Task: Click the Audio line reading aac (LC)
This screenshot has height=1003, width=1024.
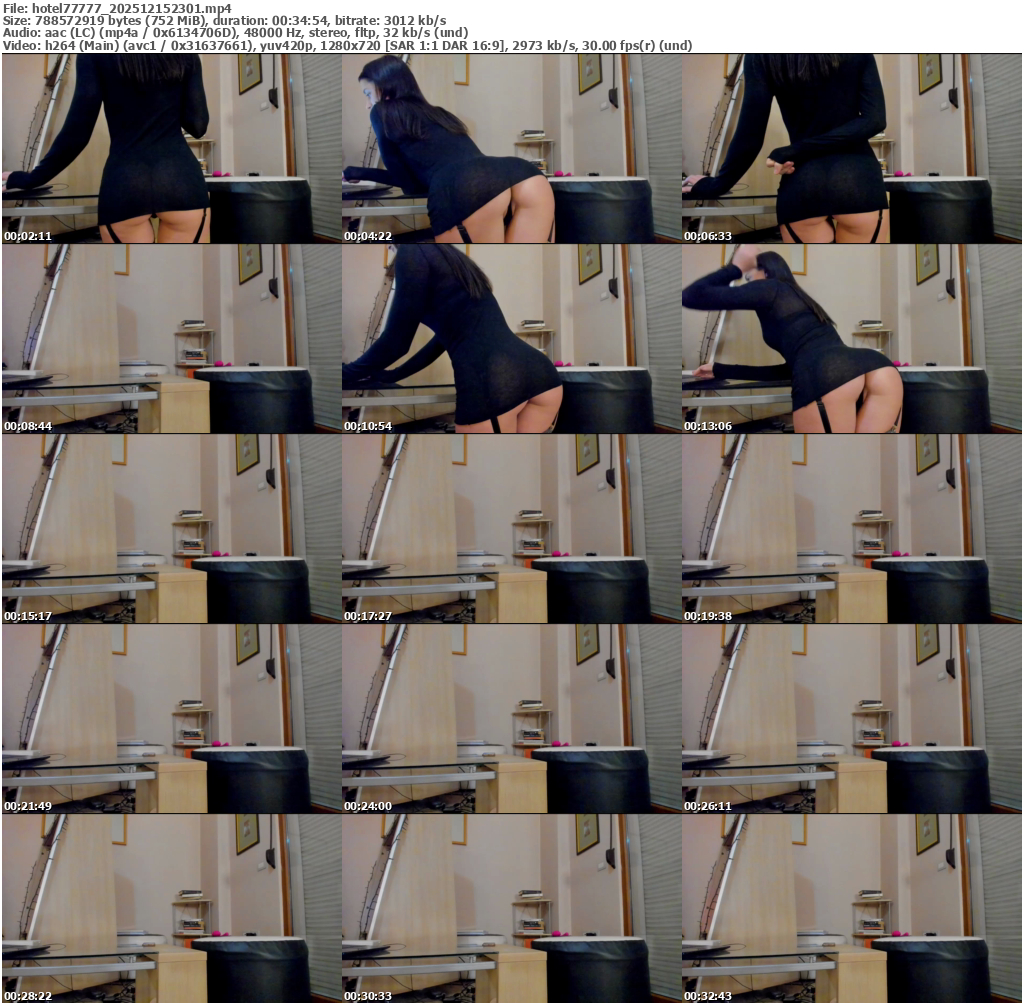Action: click(236, 33)
